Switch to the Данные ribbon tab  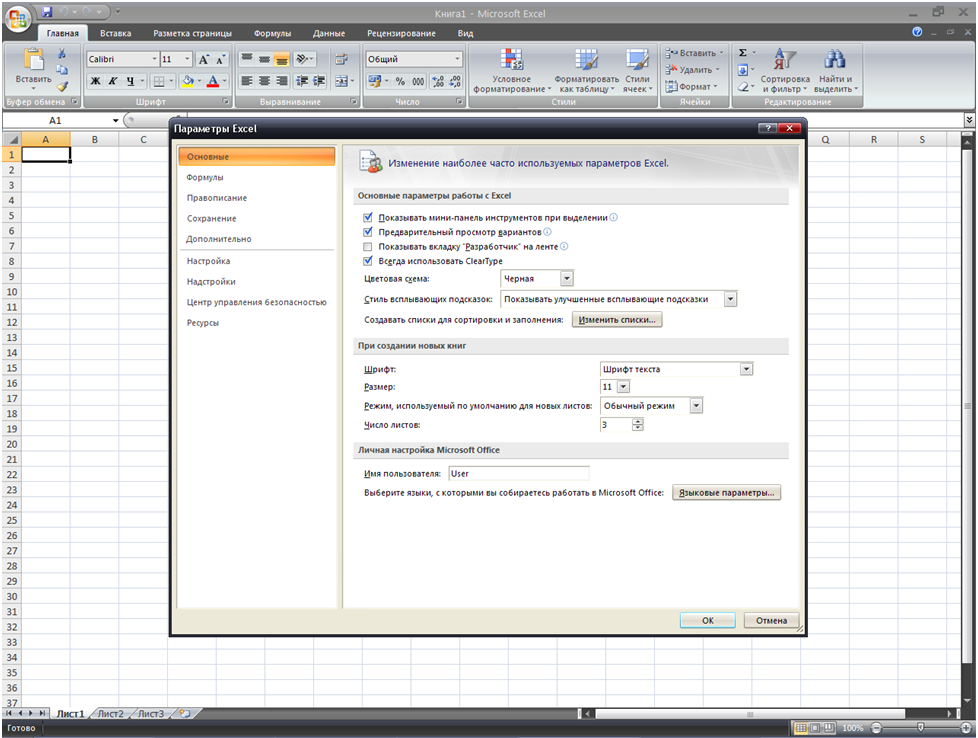(329, 33)
